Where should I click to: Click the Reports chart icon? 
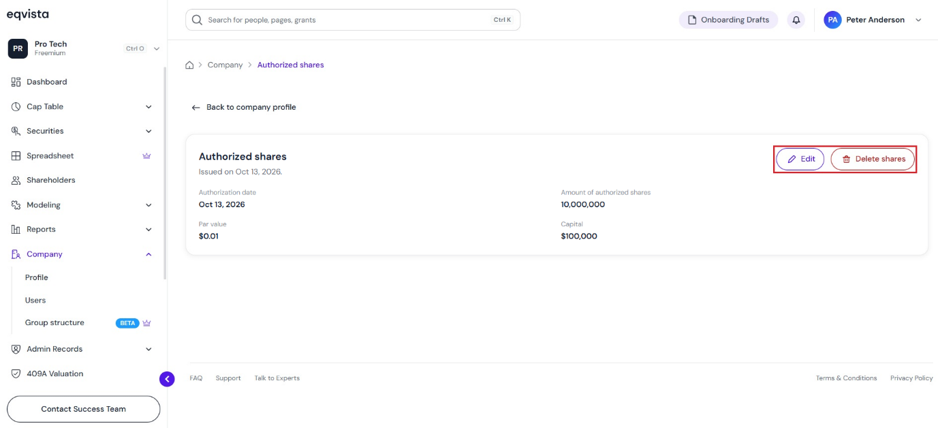[x=16, y=229]
